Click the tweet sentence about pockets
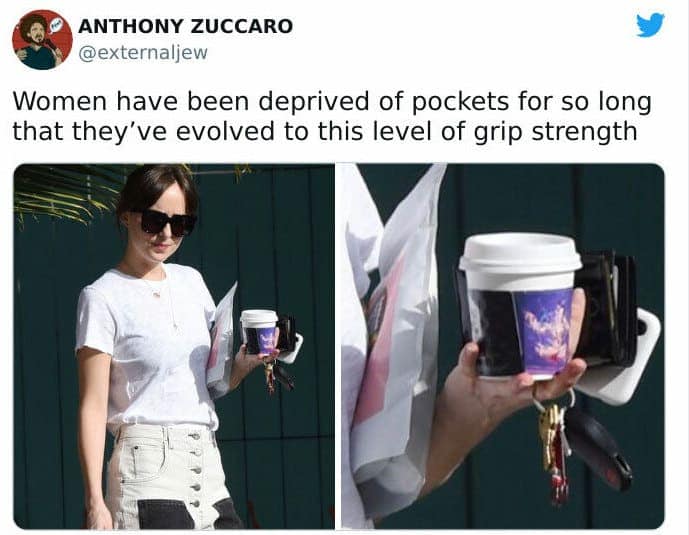The width and height of the screenshot is (689, 535). [x=332, y=116]
